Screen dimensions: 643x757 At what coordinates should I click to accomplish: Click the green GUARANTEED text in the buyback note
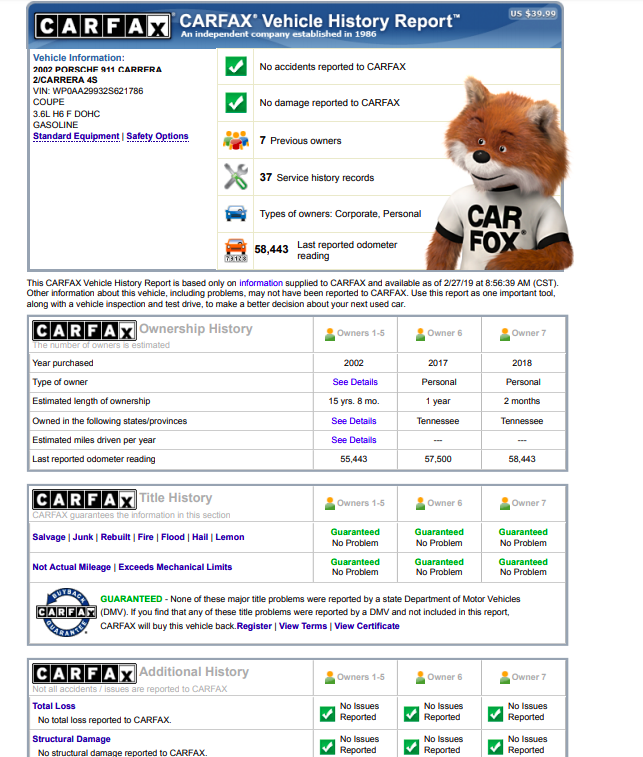click(x=131, y=599)
